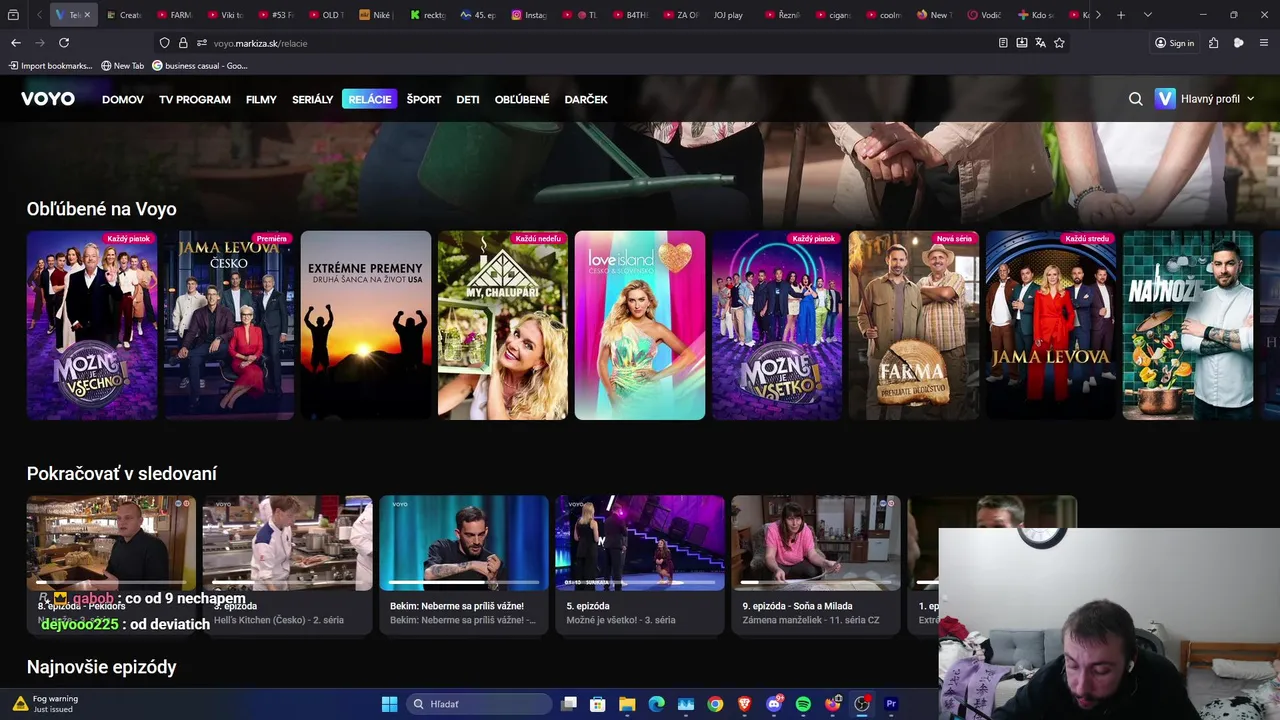Open Firefox from the taskbar
This screenshot has width=1280, height=720.
pyautogui.click(x=833, y=704)
